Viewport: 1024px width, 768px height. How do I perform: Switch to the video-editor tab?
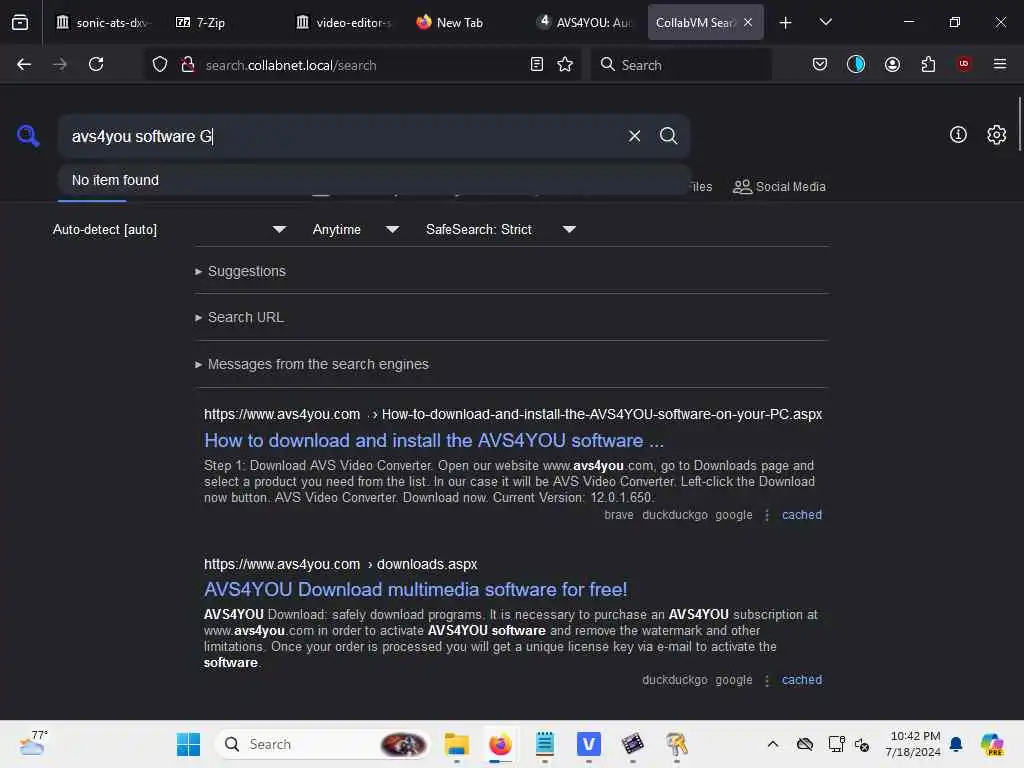[x=344, y=22]
